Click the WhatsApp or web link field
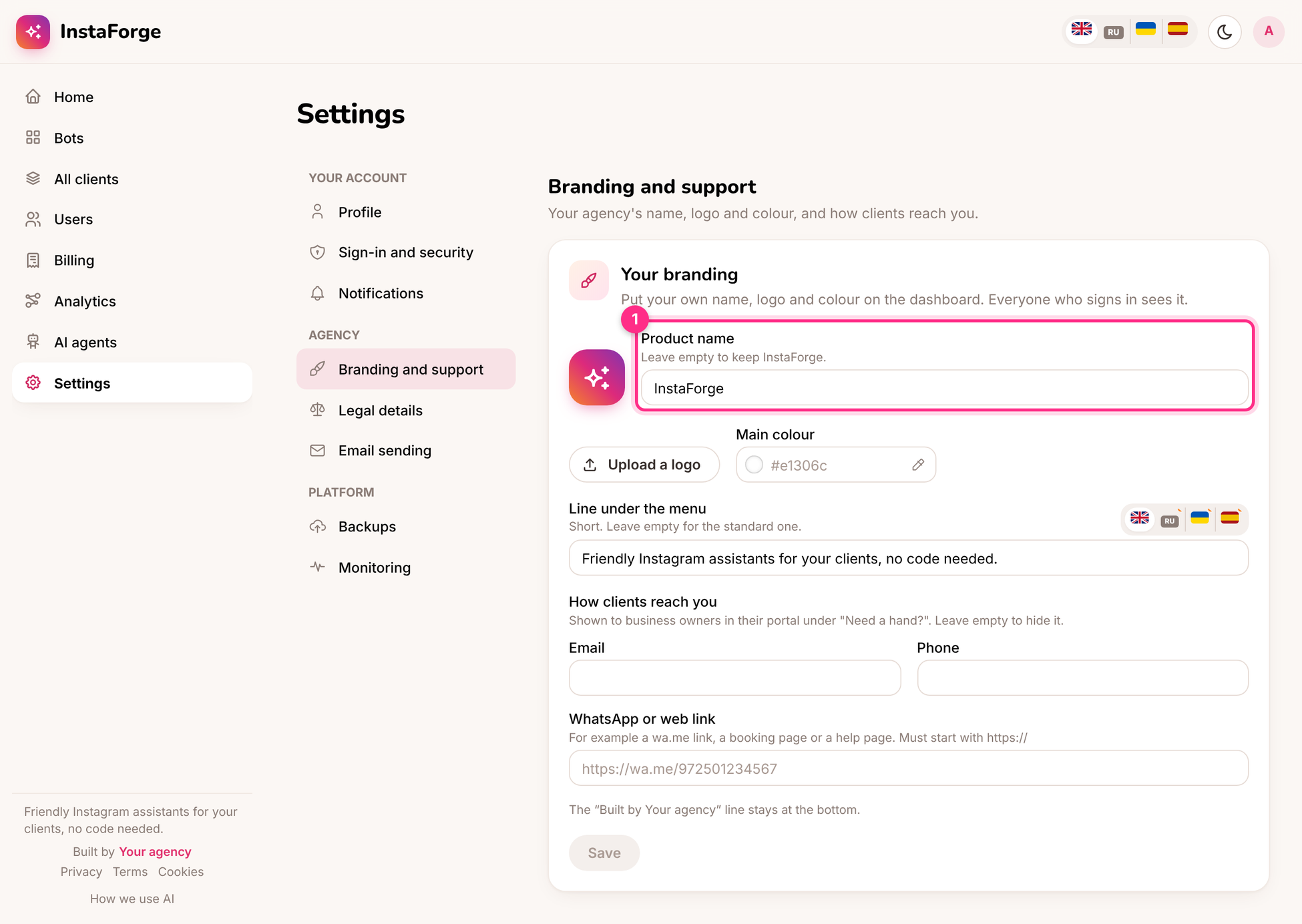Image resolution: width=1302 pixels, height=924 pixels. [908, 768]
